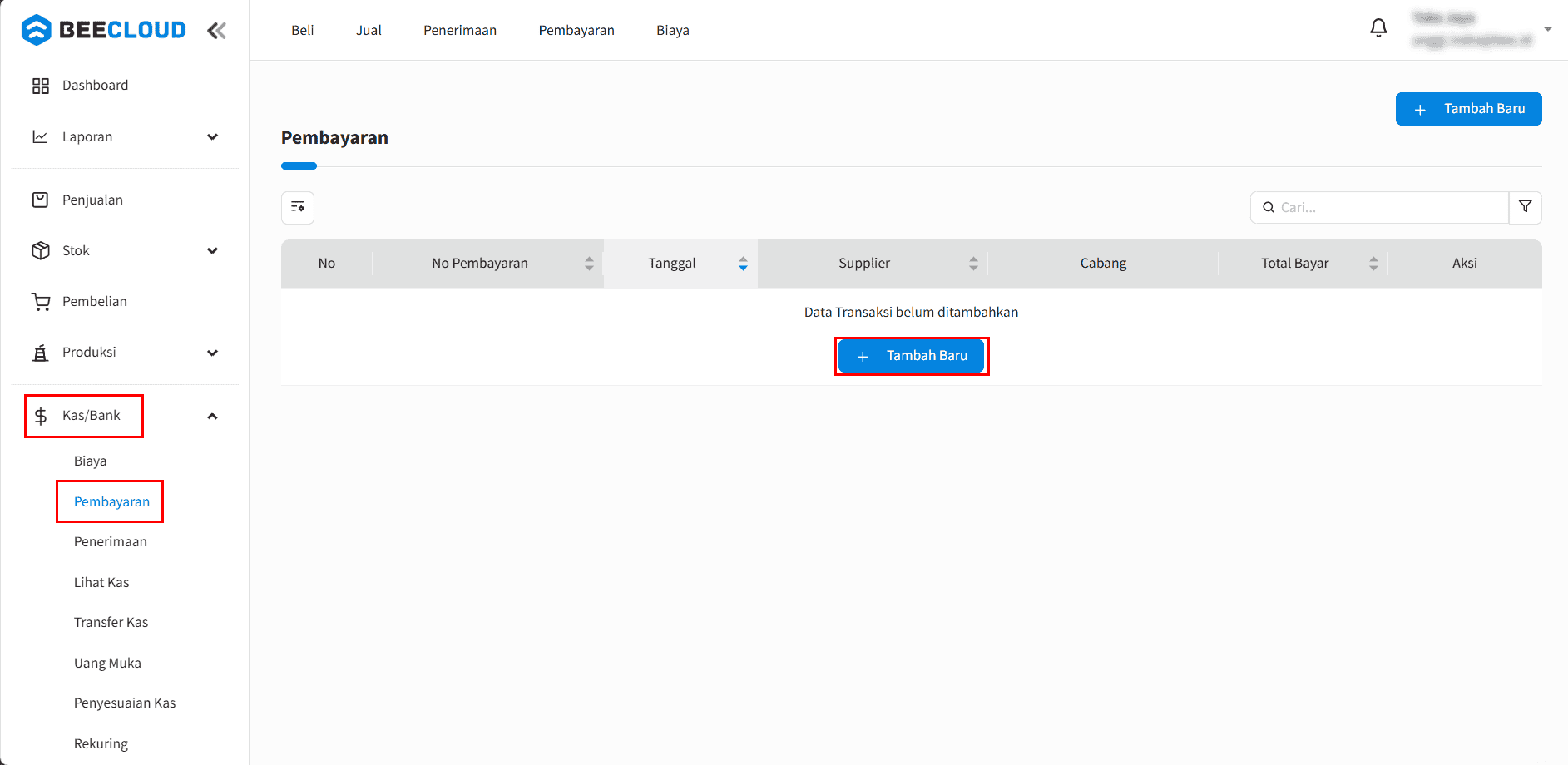Click the search magnifier icon

pos(1269,207)
